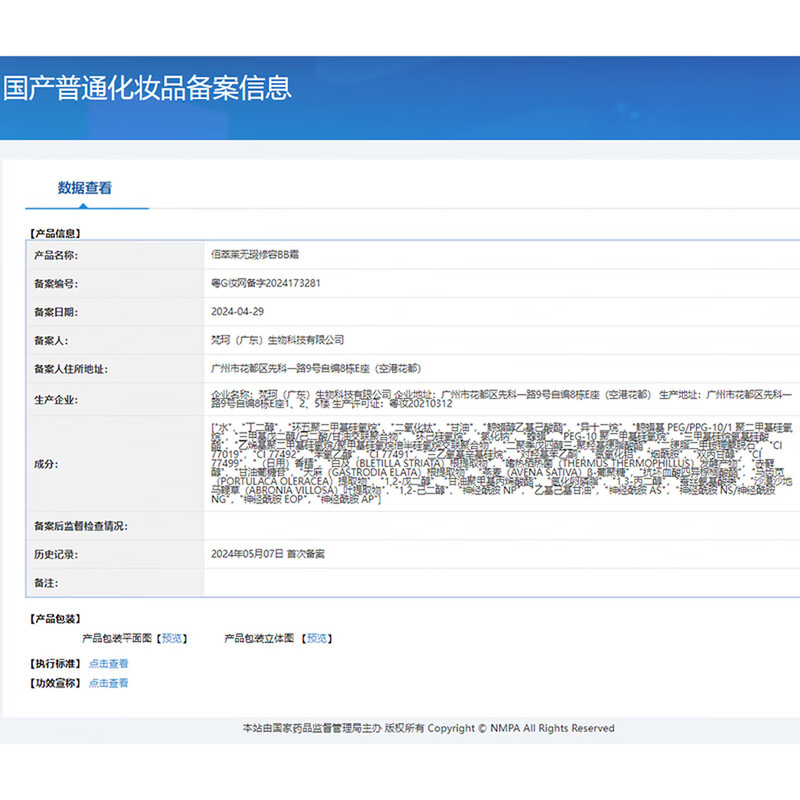Click the NMPA copyright footer text

428,728
